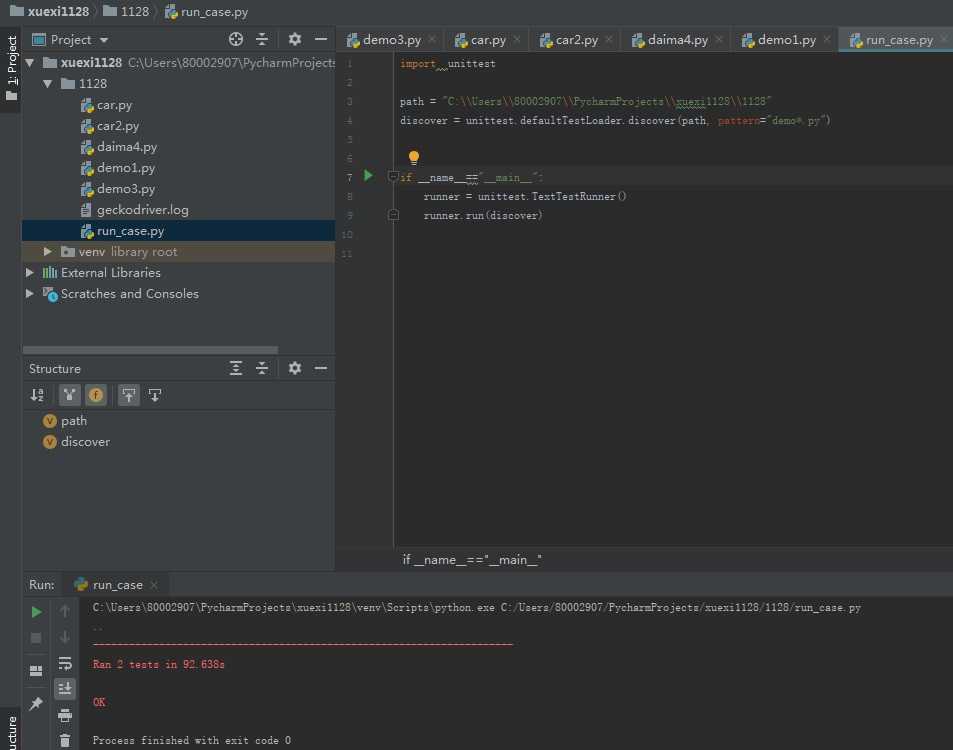Expand the venv library root folder
This screenshot has height=750, width=953.
tap(48, 252)
